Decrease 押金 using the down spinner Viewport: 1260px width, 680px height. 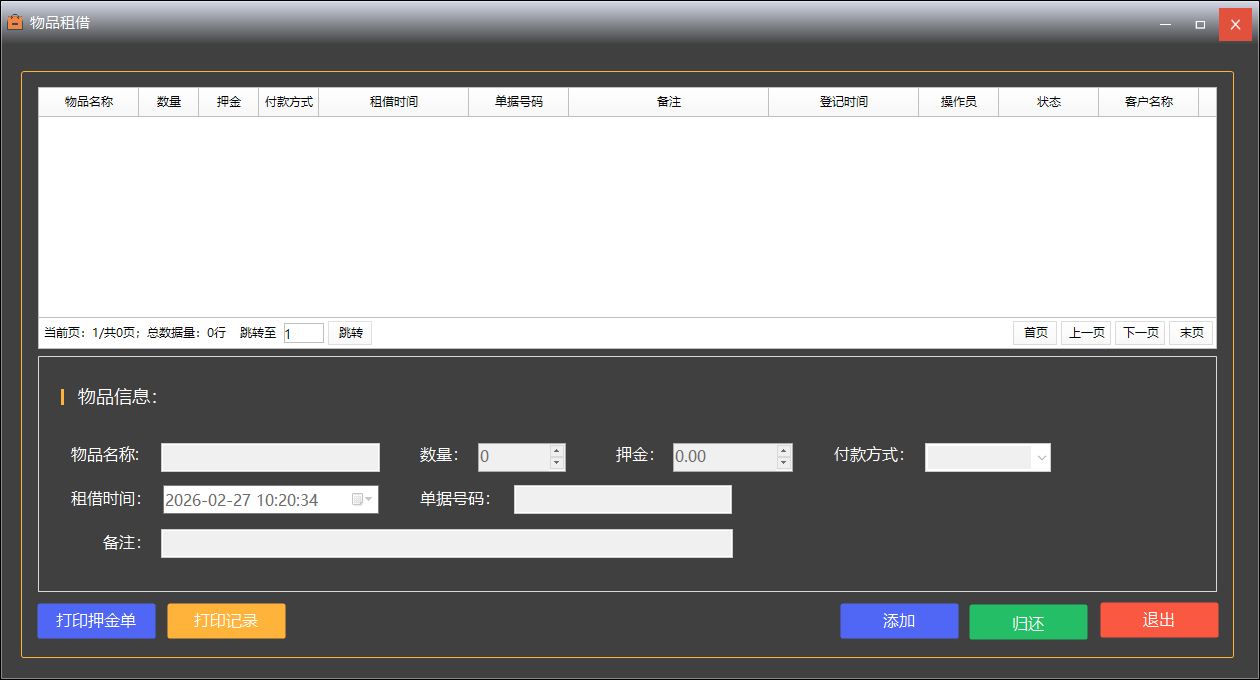point(784,463)
